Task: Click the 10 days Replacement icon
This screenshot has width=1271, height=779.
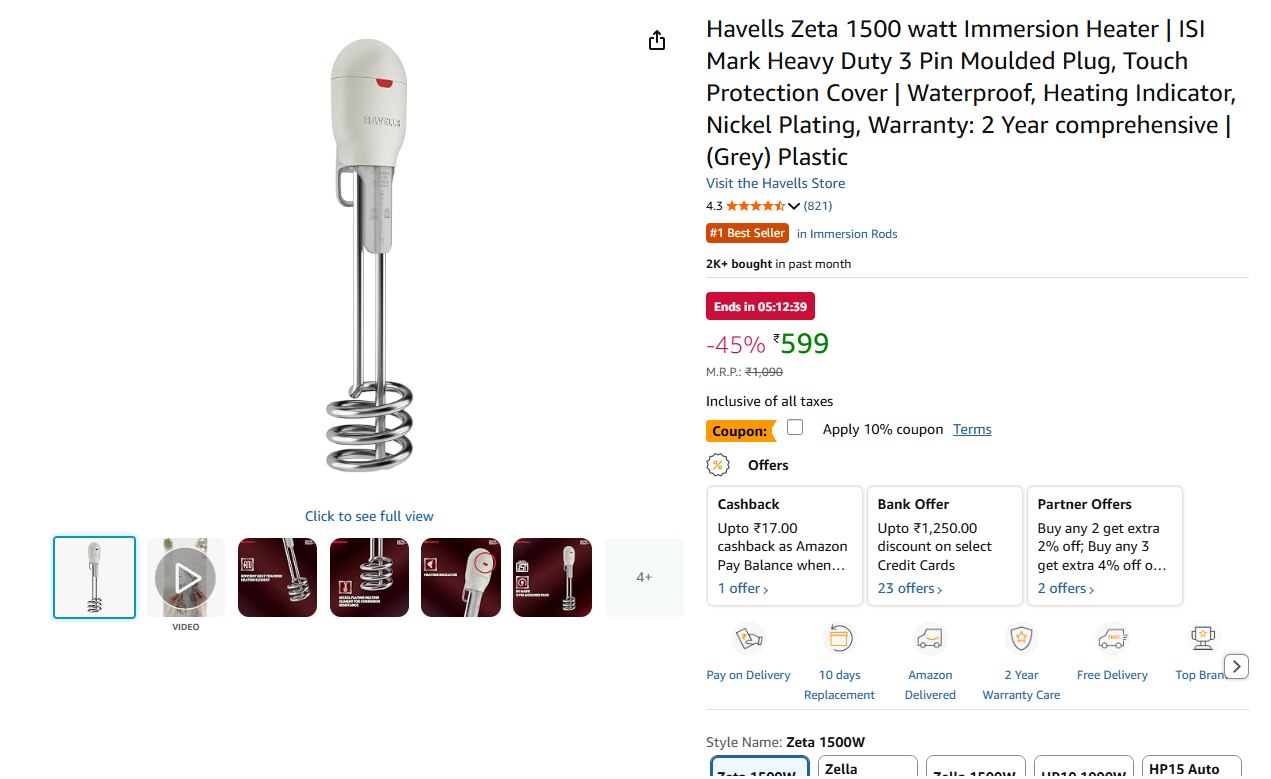Action: click(x=839, y=638)
